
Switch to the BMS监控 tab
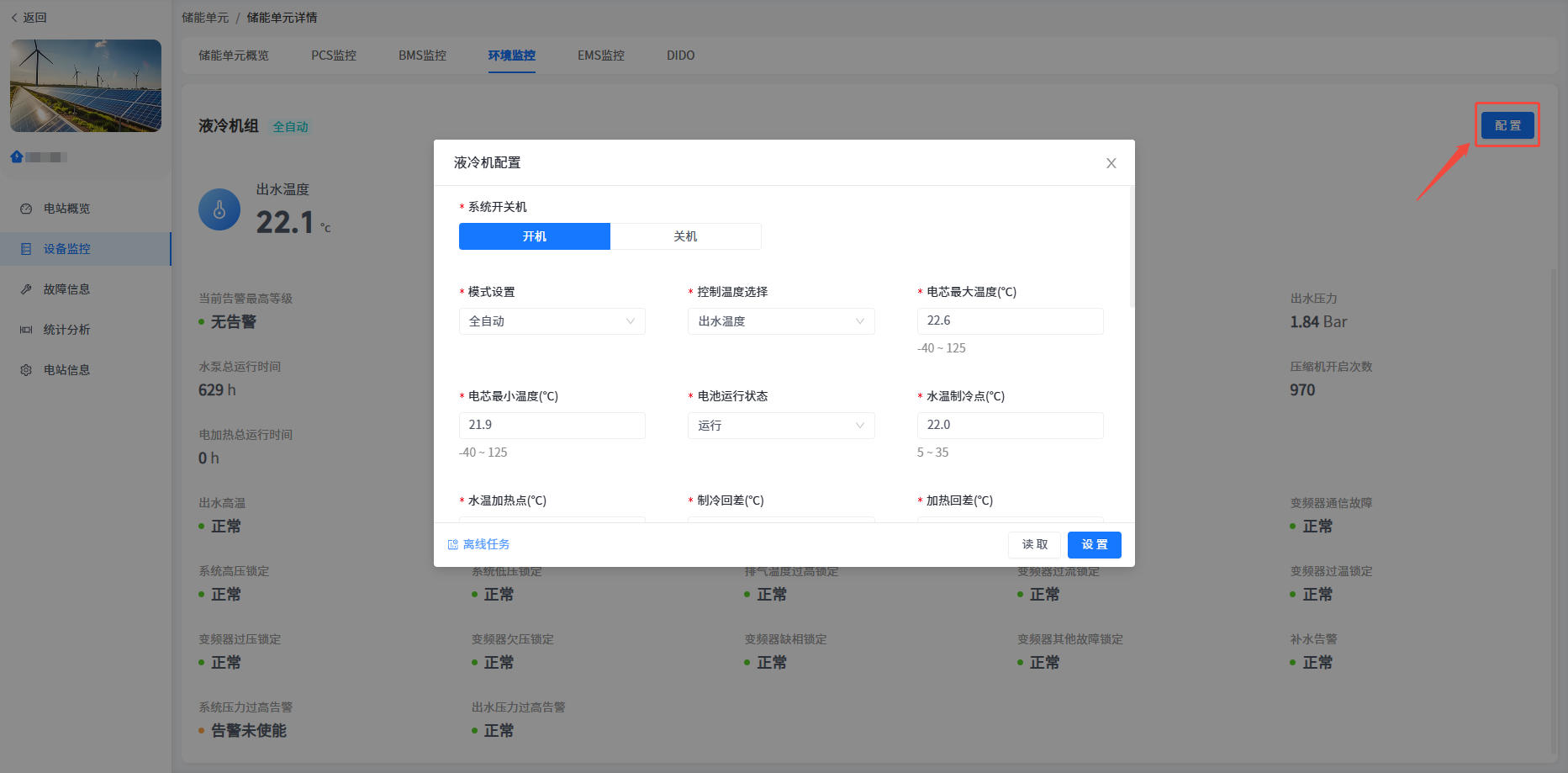coord(422,56)
